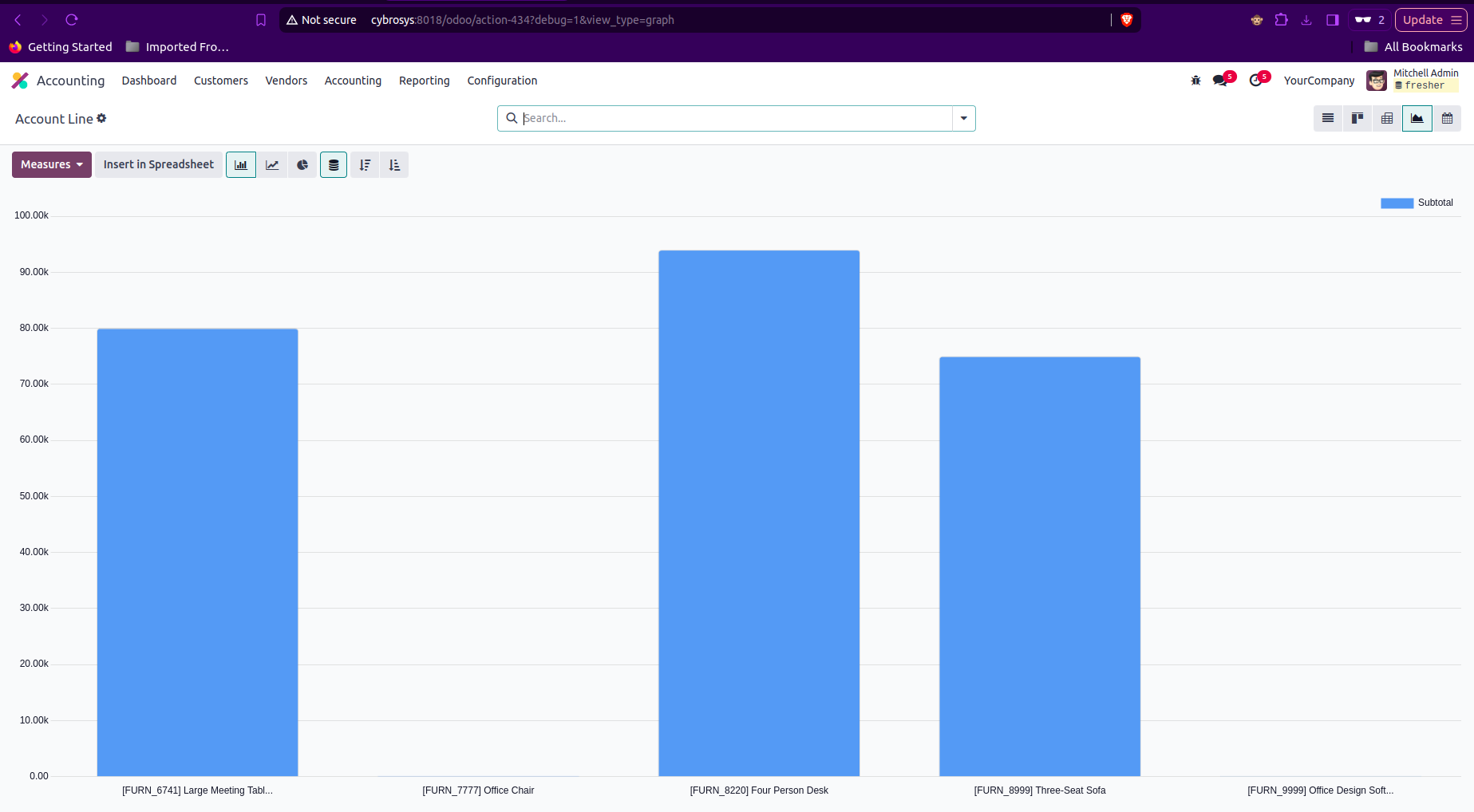Switch to pie chart view
The height and width of the screenshot is (812, 1474).
point(302,165)
